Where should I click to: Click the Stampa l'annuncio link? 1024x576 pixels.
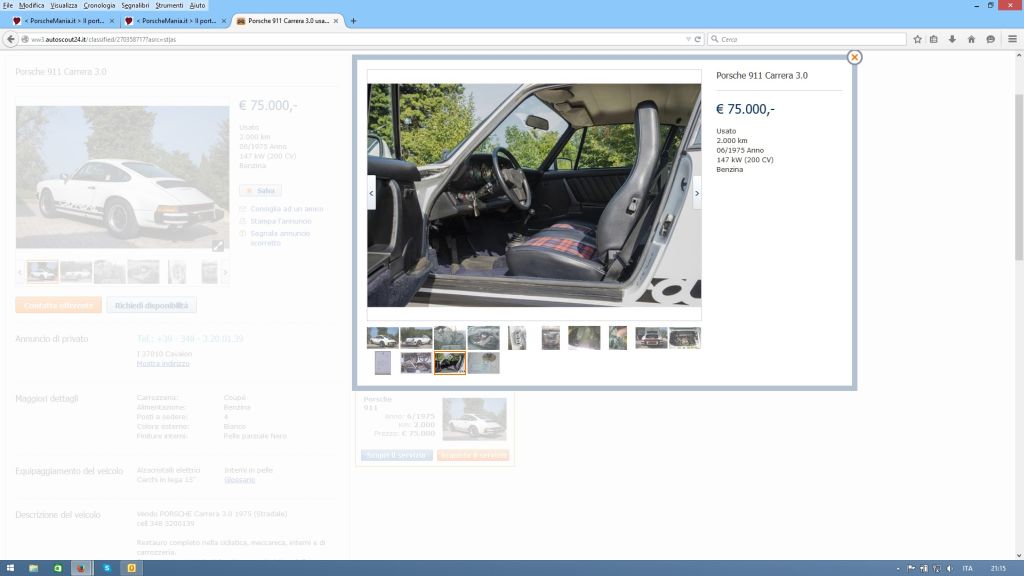coord(281,221)
